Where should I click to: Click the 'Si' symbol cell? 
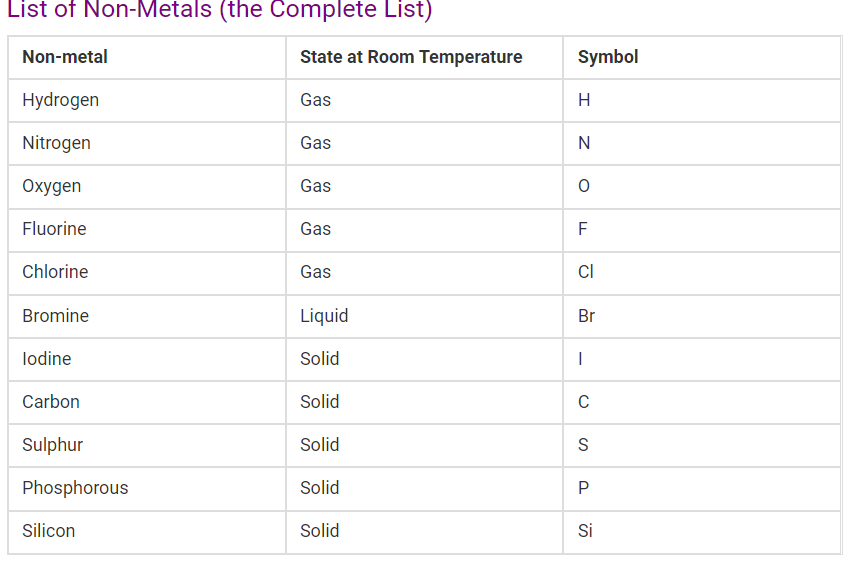point(585,531)
